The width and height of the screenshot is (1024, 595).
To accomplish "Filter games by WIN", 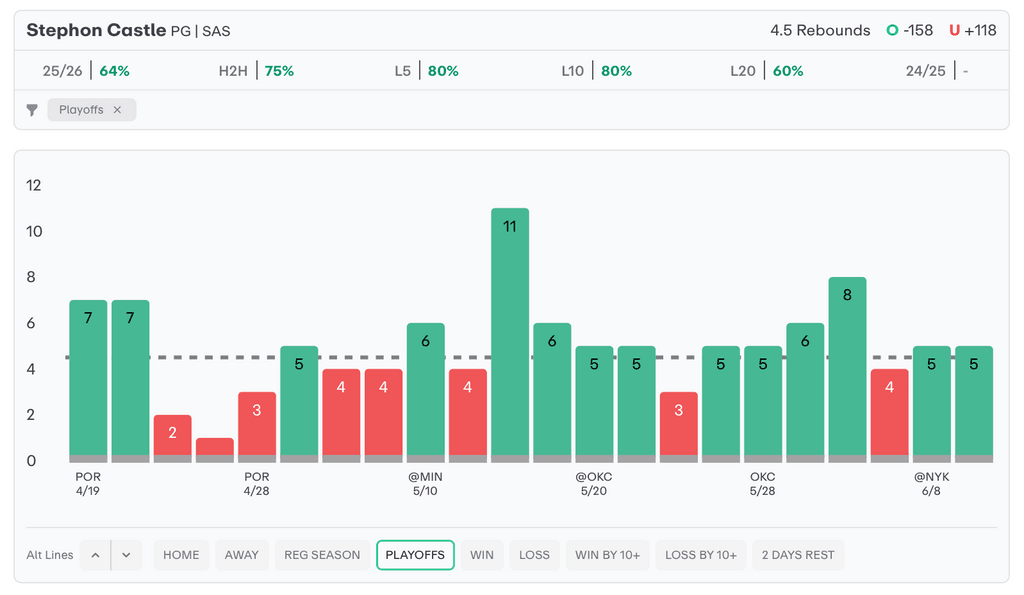I will [482, 555].
